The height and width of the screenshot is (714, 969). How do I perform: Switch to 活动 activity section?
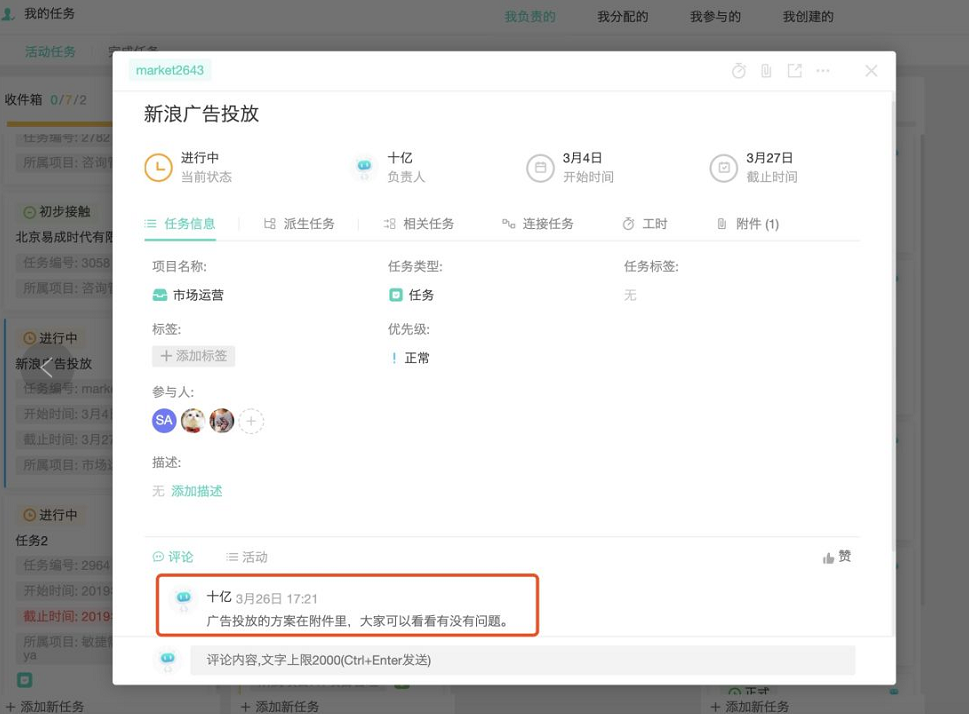coord(247,557)
